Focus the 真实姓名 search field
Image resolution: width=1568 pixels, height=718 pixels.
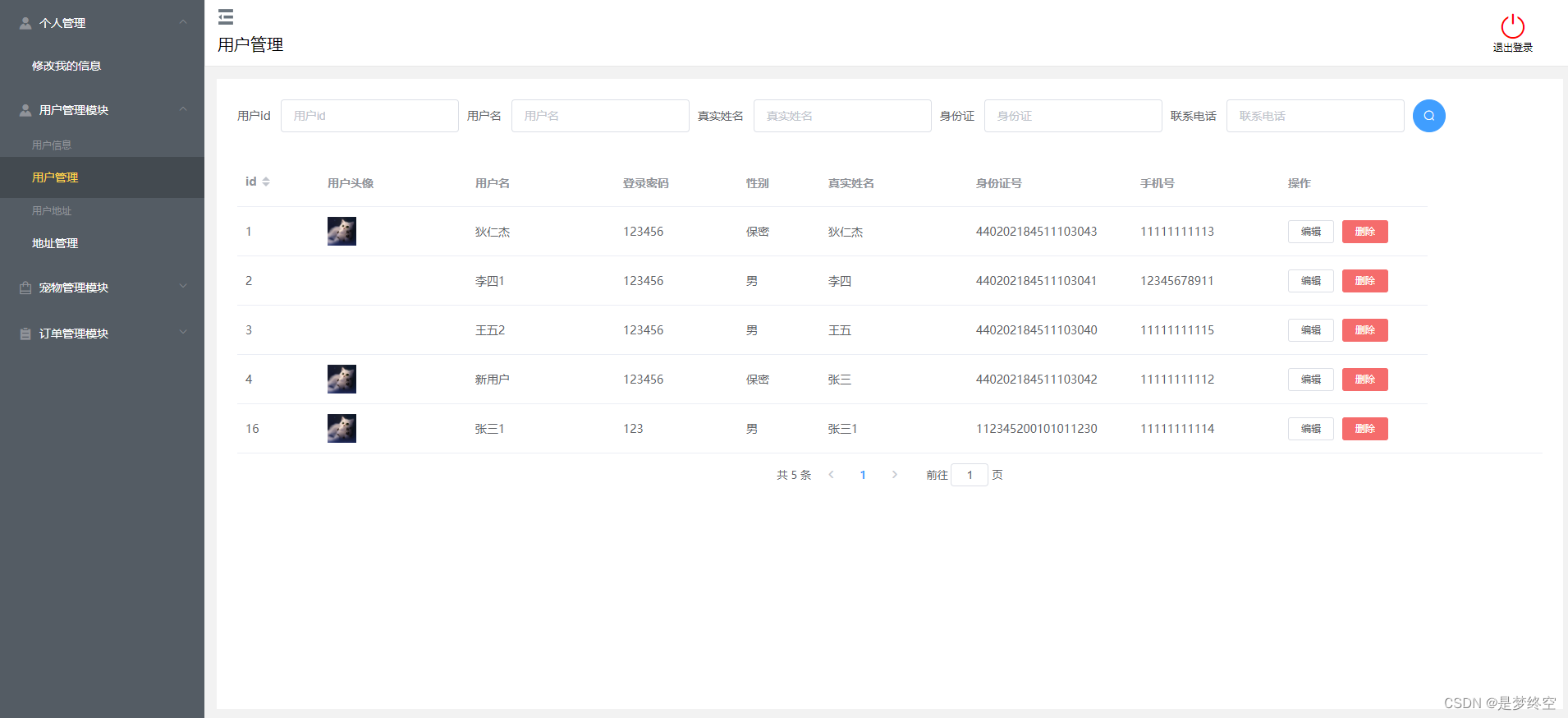click(x=842, y=116)
